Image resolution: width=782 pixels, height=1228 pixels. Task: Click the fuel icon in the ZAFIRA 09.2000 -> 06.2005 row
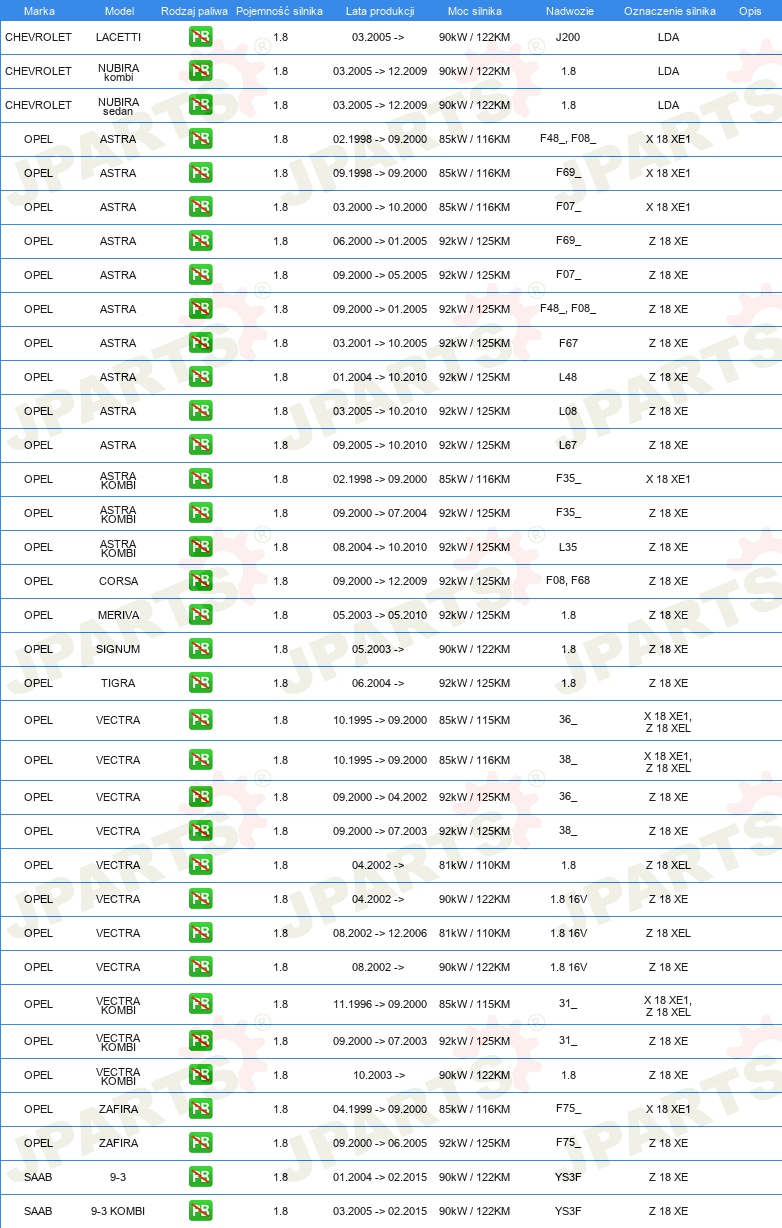pyautogui.click(x=200, y=1143)
